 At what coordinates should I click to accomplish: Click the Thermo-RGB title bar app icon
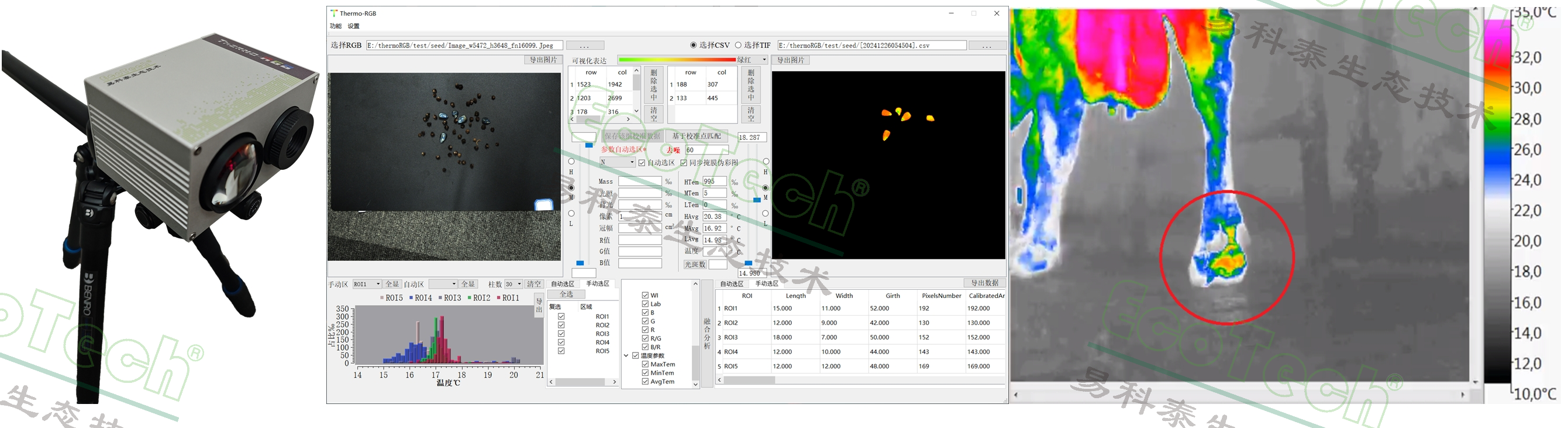tap(333, 13)
